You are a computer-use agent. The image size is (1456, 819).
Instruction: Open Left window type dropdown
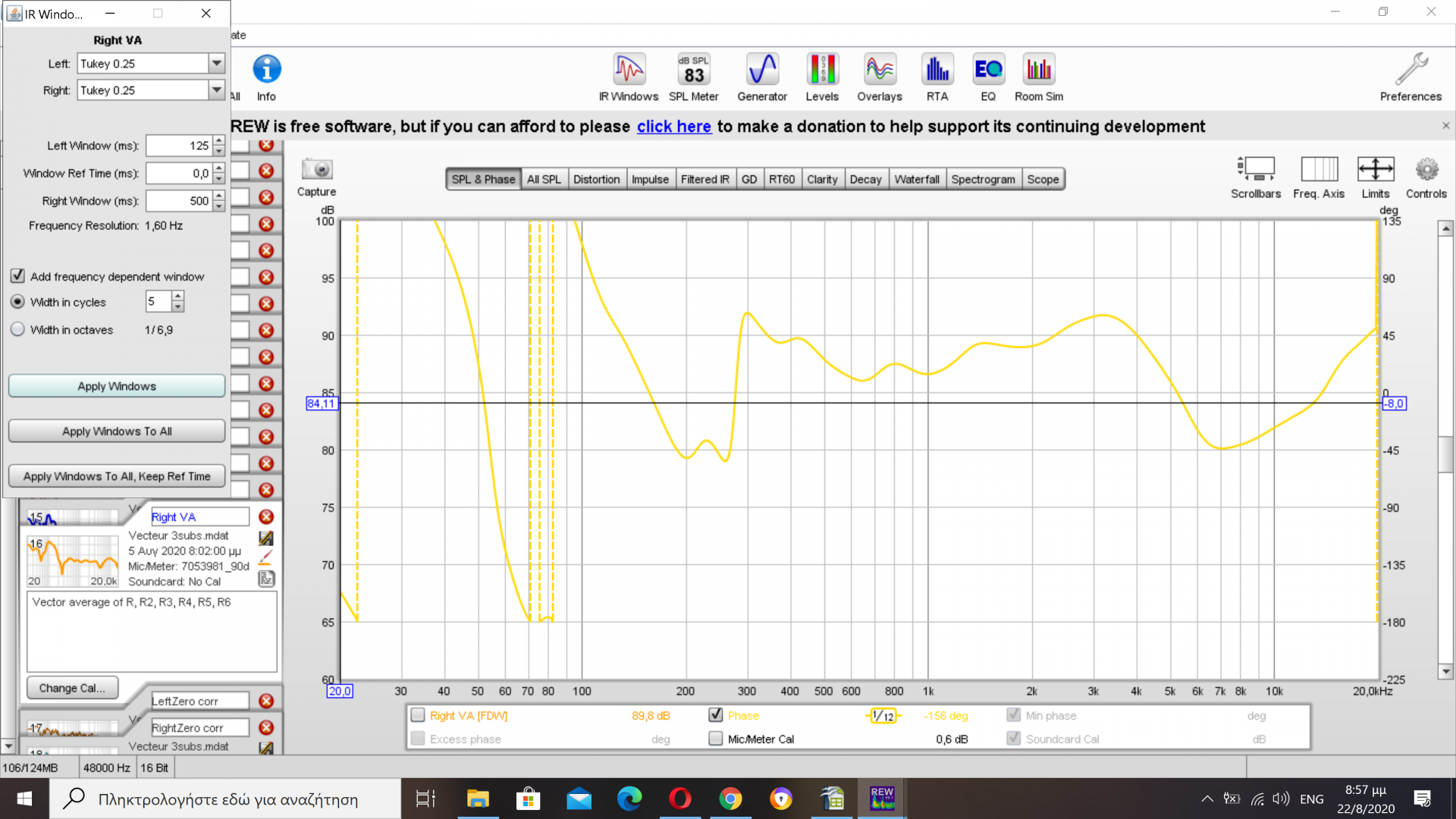(216, 64)
